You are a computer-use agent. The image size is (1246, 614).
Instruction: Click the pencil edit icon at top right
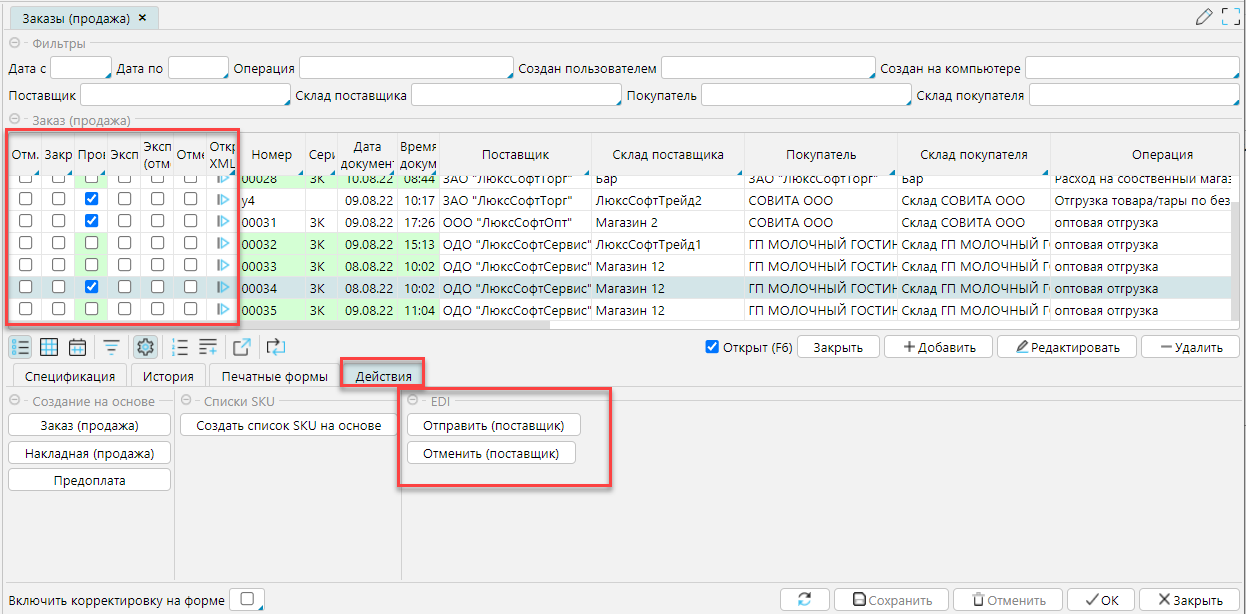tap(1204, 17)
